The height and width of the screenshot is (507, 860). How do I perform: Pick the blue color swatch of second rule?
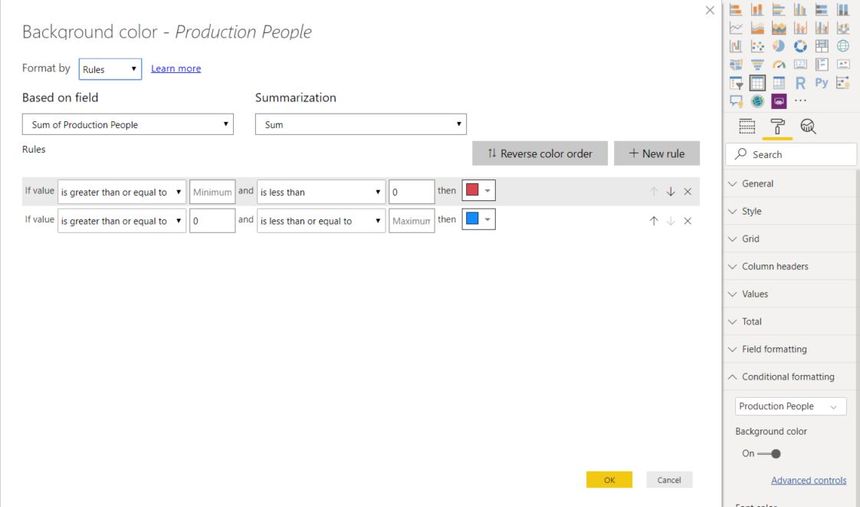click(x=478, y=219)
